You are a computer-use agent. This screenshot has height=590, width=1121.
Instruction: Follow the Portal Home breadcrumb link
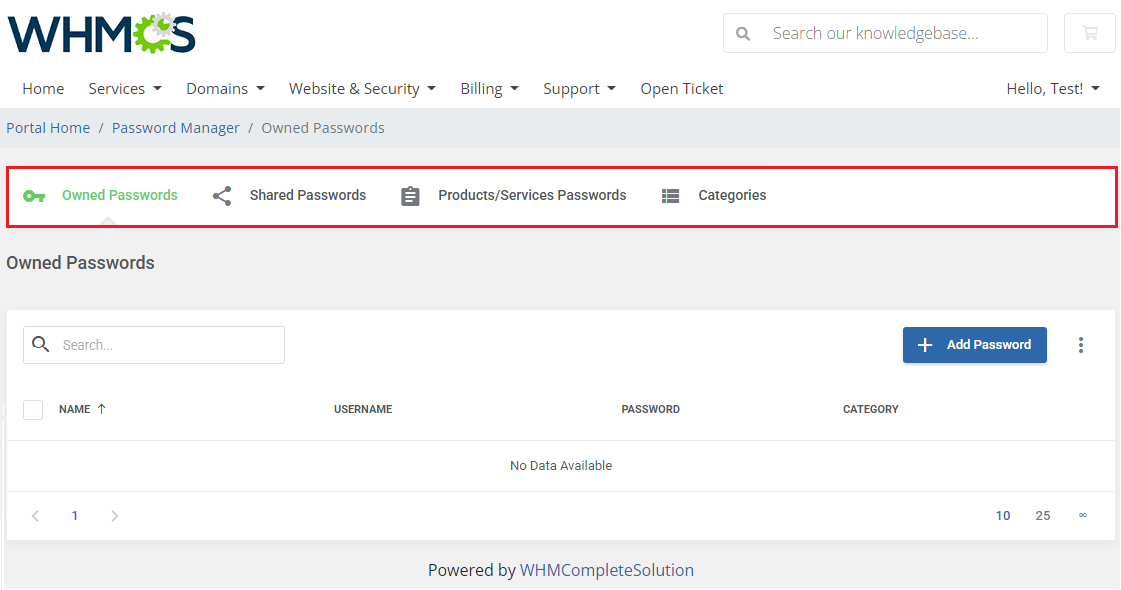click(x=48, y=128)
